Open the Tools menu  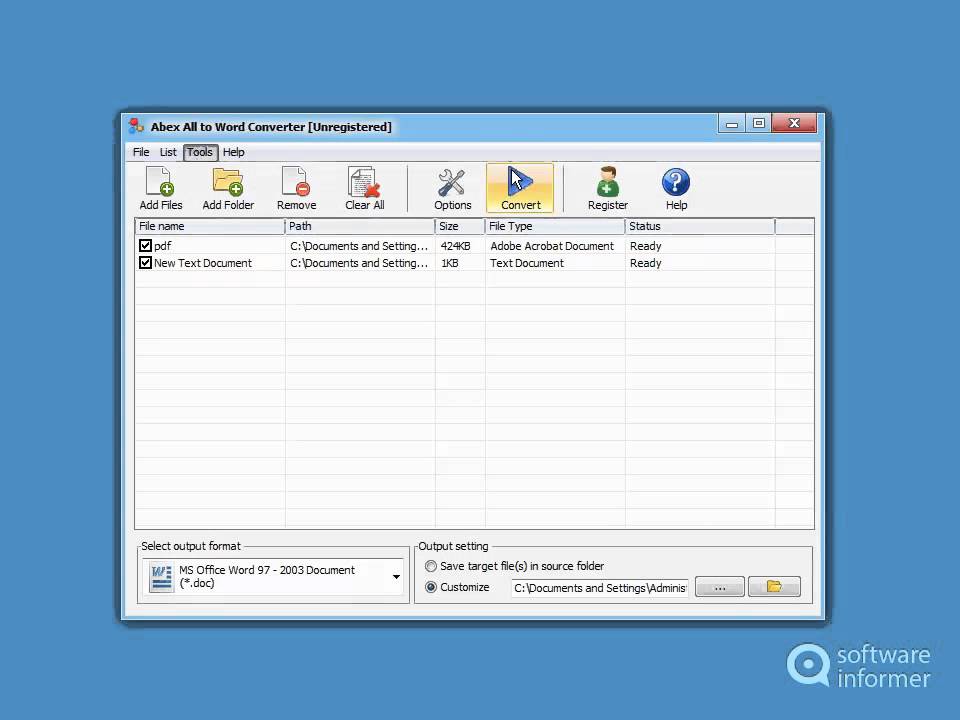(x=200, y=152)
